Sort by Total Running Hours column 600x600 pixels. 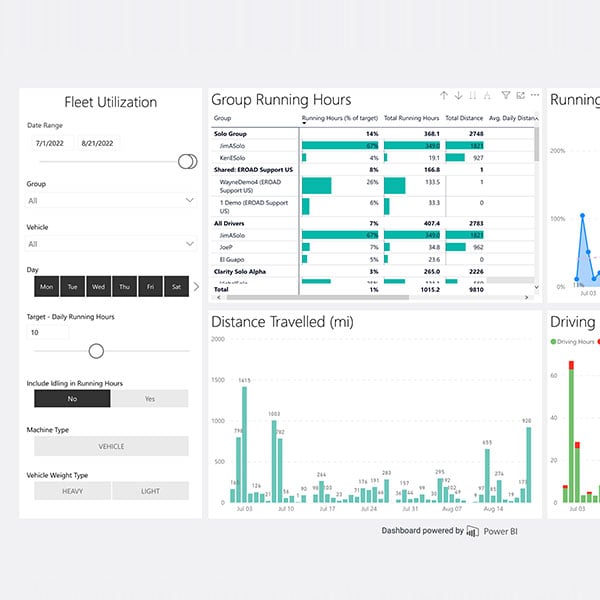pos(411,118)
